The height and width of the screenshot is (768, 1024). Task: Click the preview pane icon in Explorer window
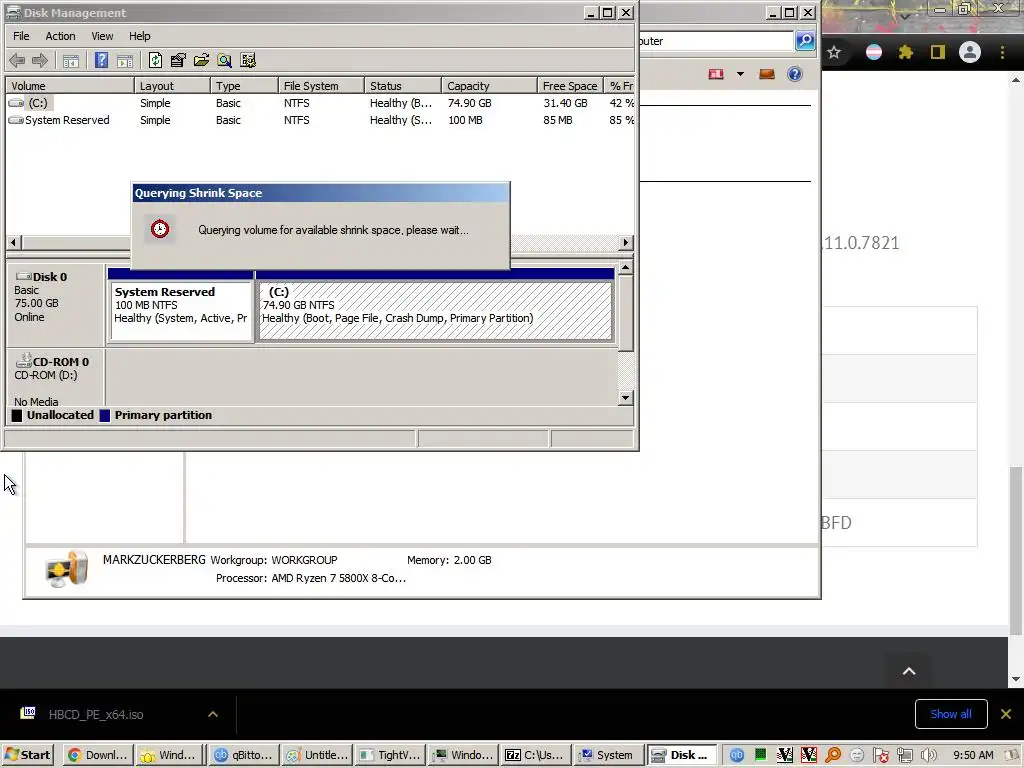pyautogui.click(x=767, y=74)
